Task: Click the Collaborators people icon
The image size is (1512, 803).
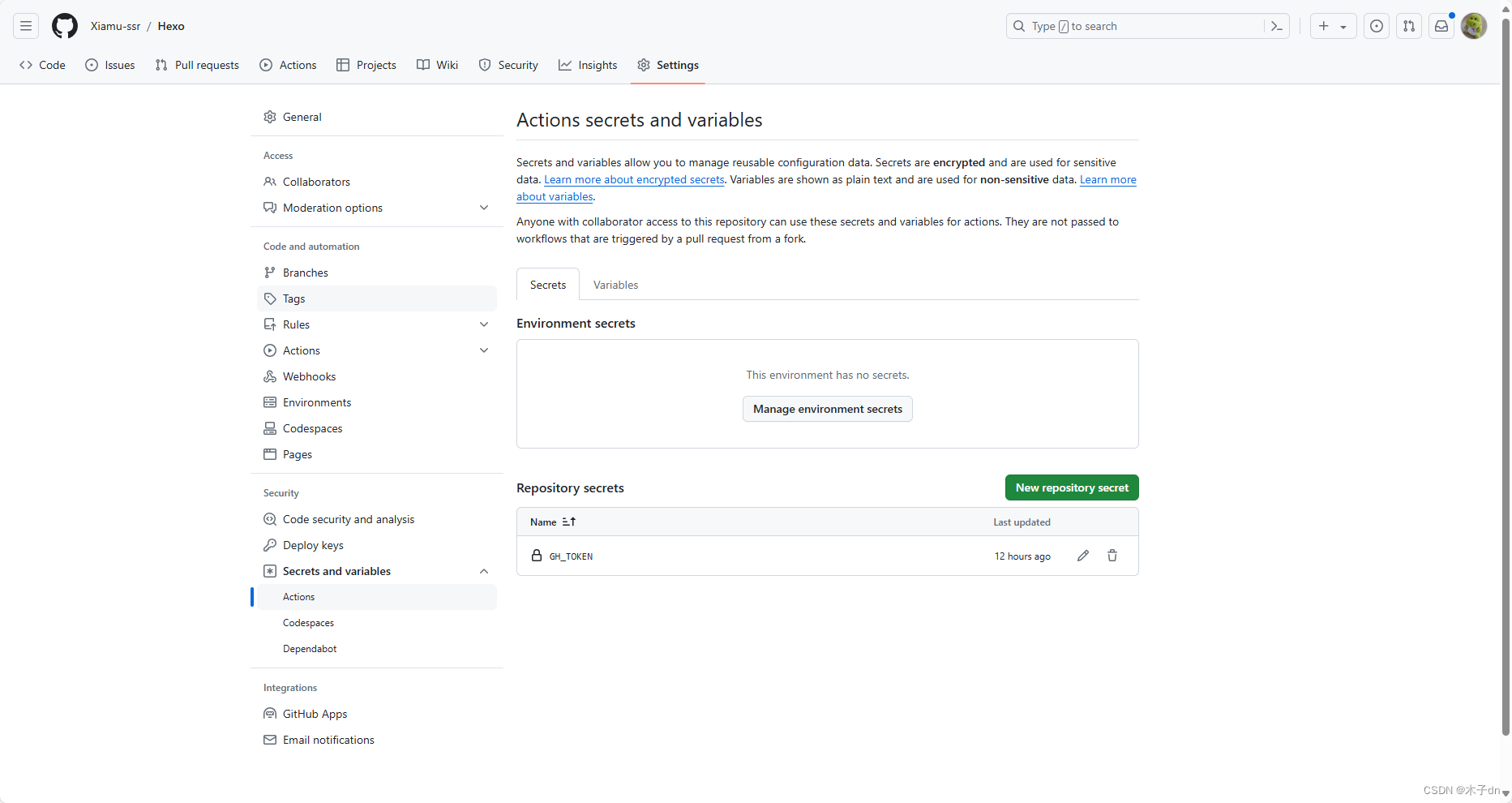Action: pyautogui.click(x=270, y=182)
